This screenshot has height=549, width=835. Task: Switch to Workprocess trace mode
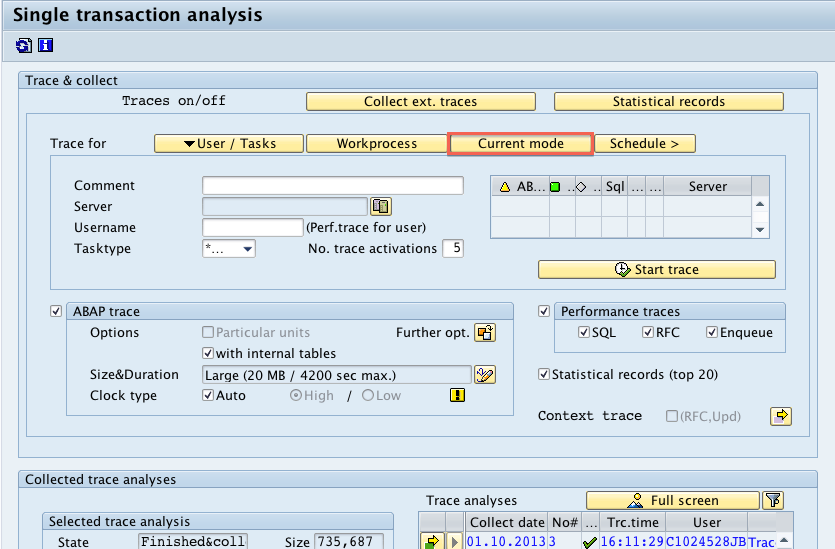click(376, 143)
